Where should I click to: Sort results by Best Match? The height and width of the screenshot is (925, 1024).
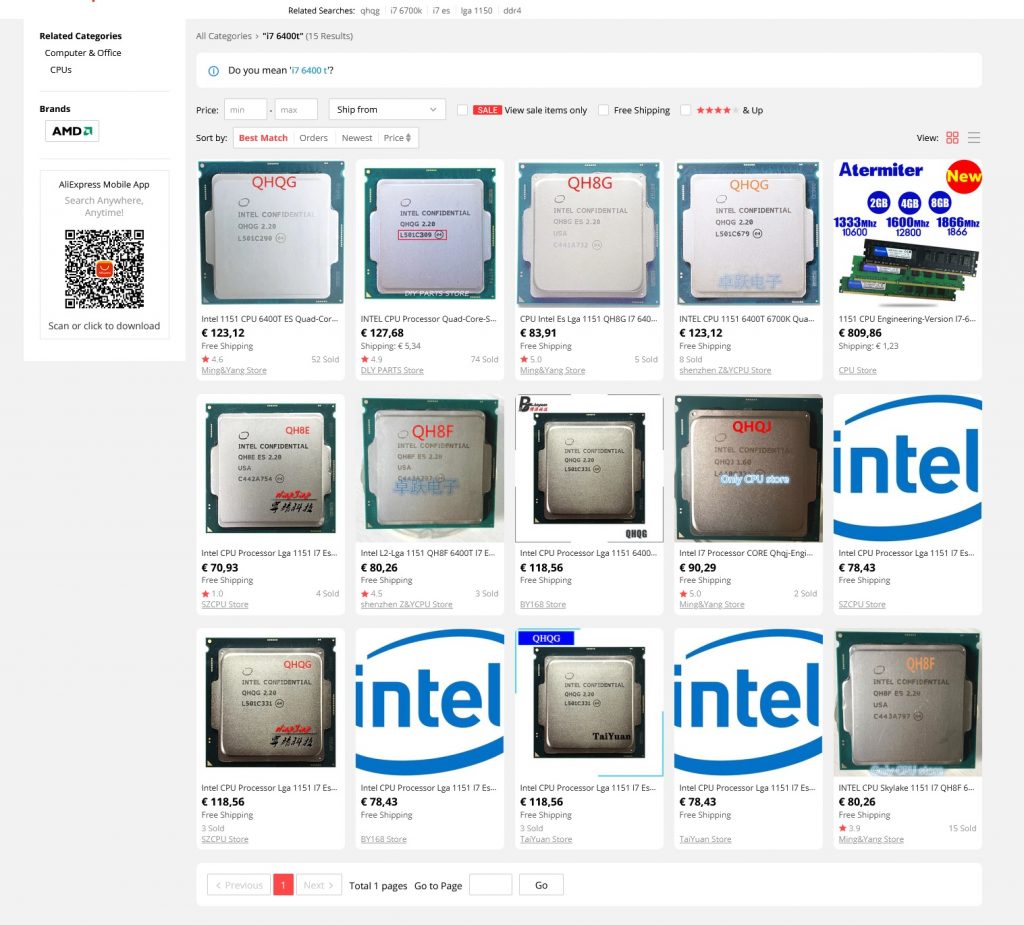click(263, 138)
